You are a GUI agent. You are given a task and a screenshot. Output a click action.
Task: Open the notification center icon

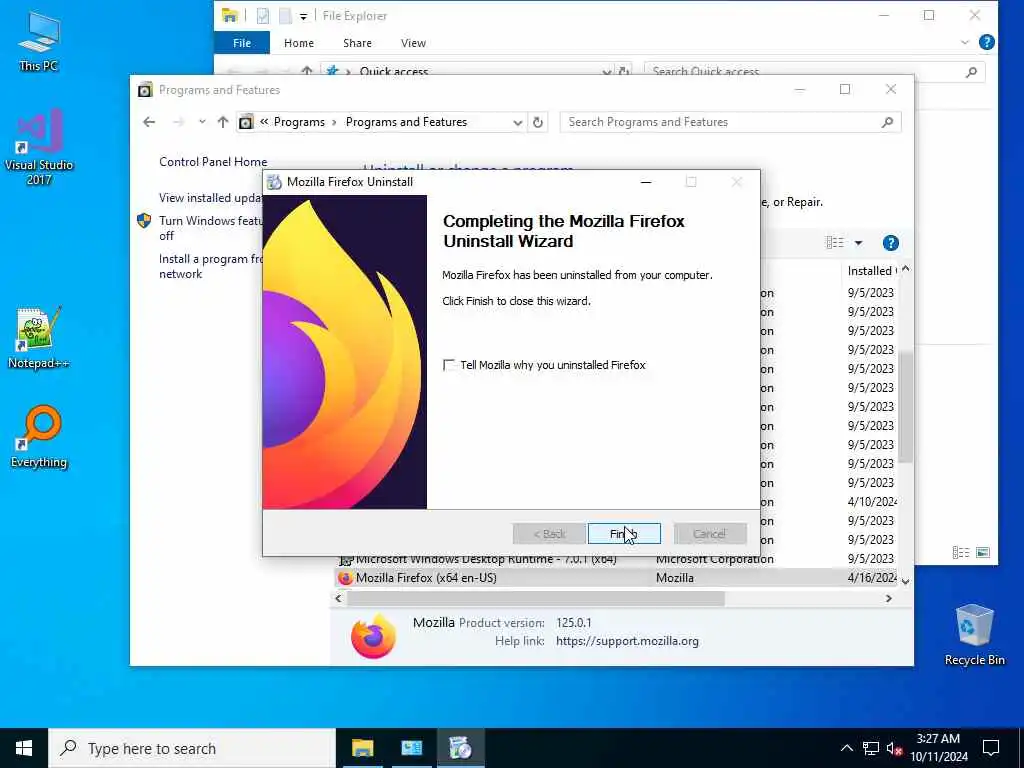pos(991,748)
